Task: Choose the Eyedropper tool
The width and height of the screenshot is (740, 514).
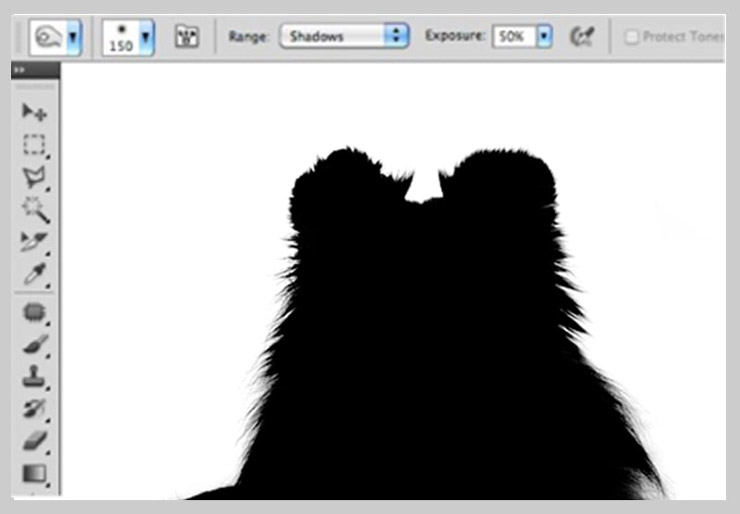Action: click(x=35, y=274)
